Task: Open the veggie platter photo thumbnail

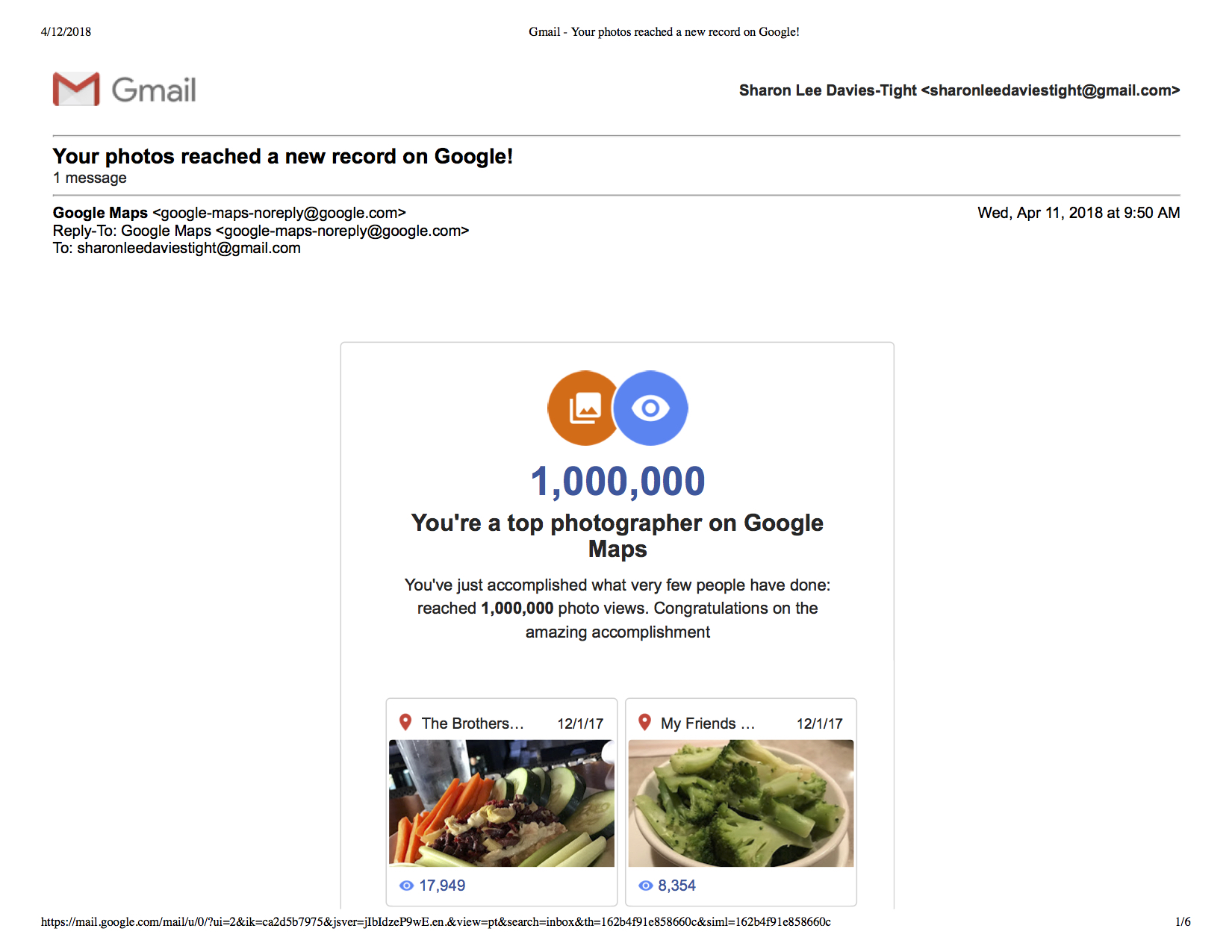Action: click(502, 803)
